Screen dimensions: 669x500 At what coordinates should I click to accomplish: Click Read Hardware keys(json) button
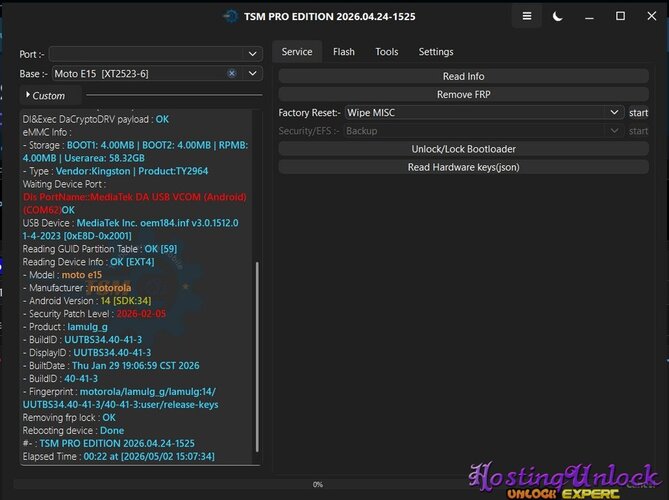463,167
